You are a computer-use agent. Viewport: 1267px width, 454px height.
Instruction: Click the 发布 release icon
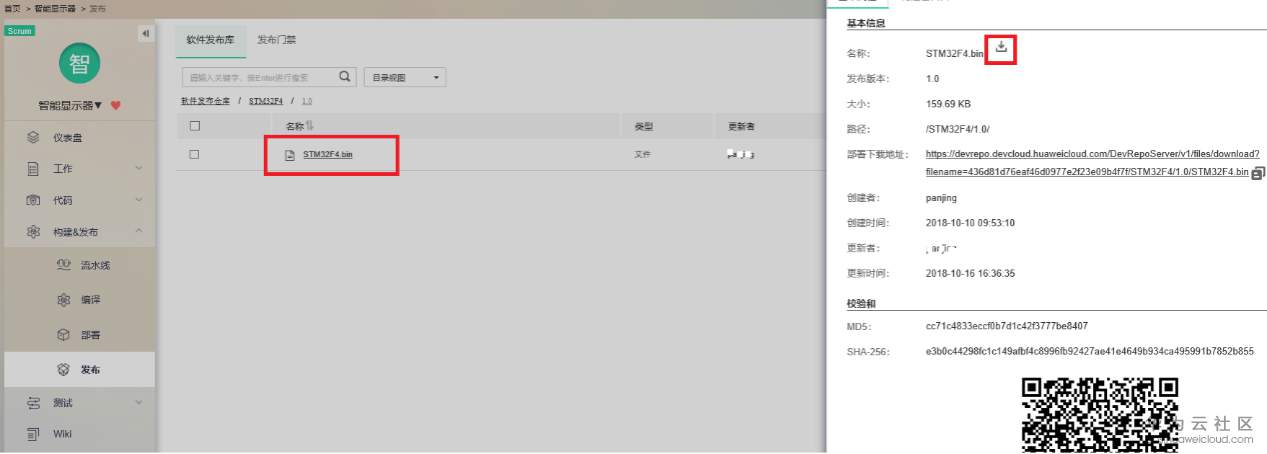[x=63, y=369]
